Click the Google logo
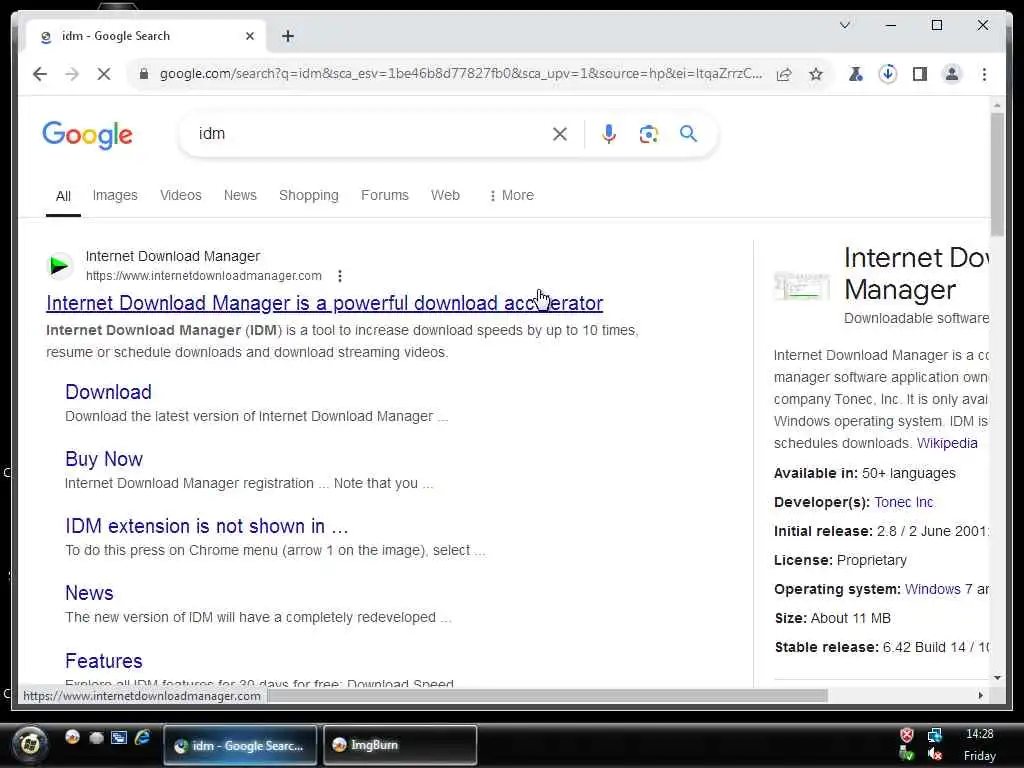Viewport: 1024px width, 768px height. [88, 135]
